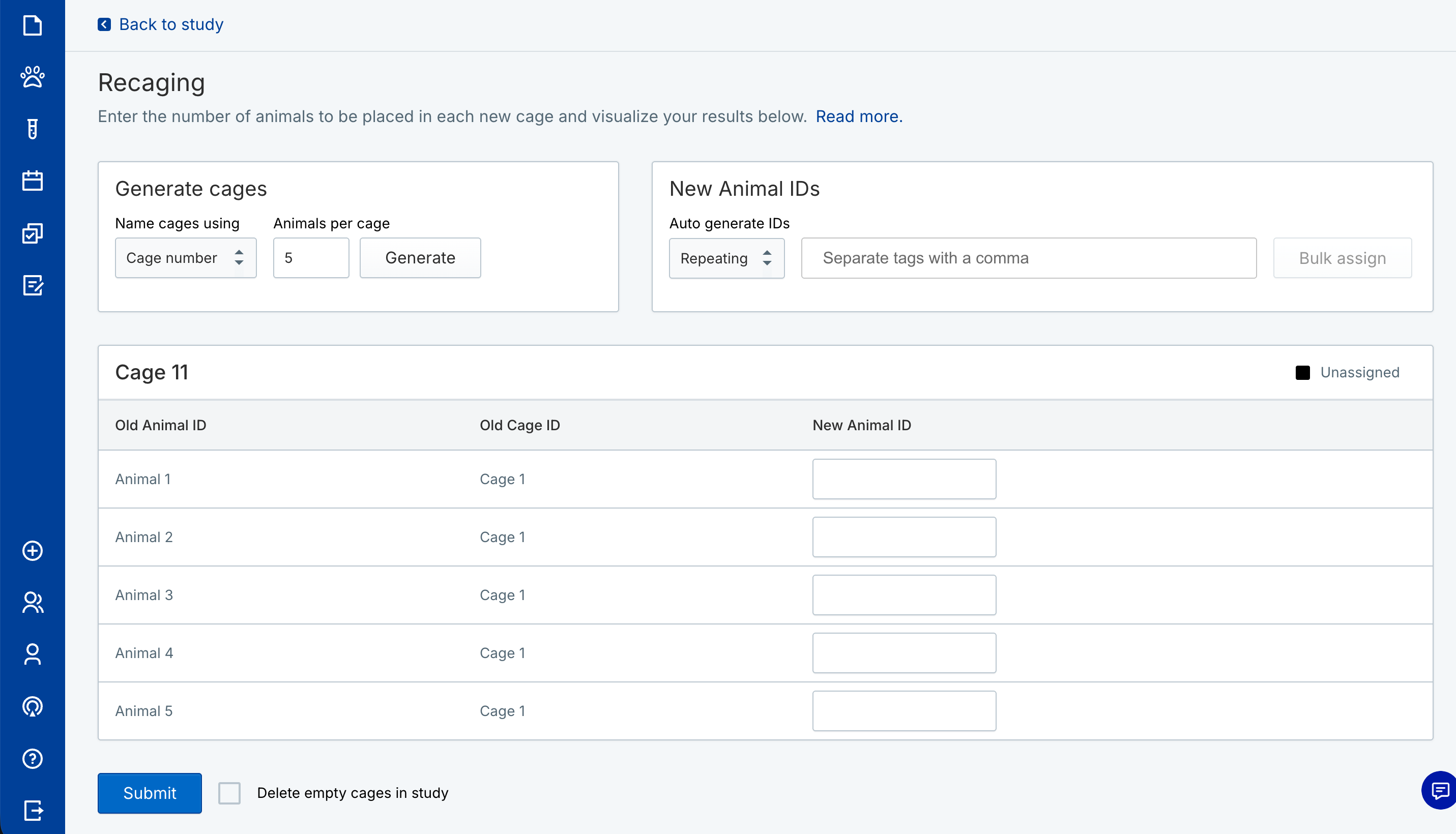Image resolution: width=1456 pixels, height=834 pixels.
Task: Open the checklist tasks icon in sidebar
Action: click(x=32, y=233)
